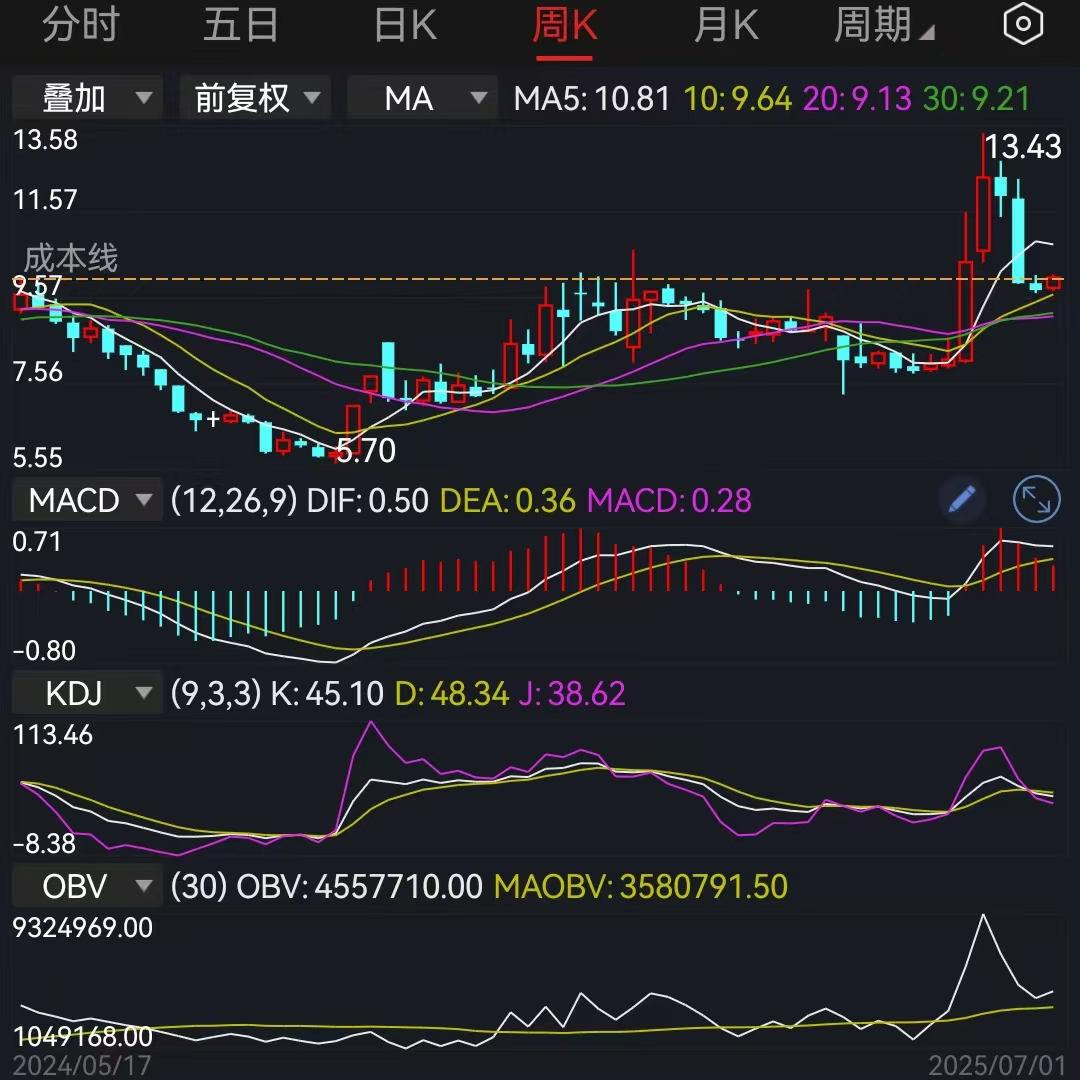Open the MA indicator dropdown
This screenshot has width=1080, height=1080.
[x=421, y=97]
